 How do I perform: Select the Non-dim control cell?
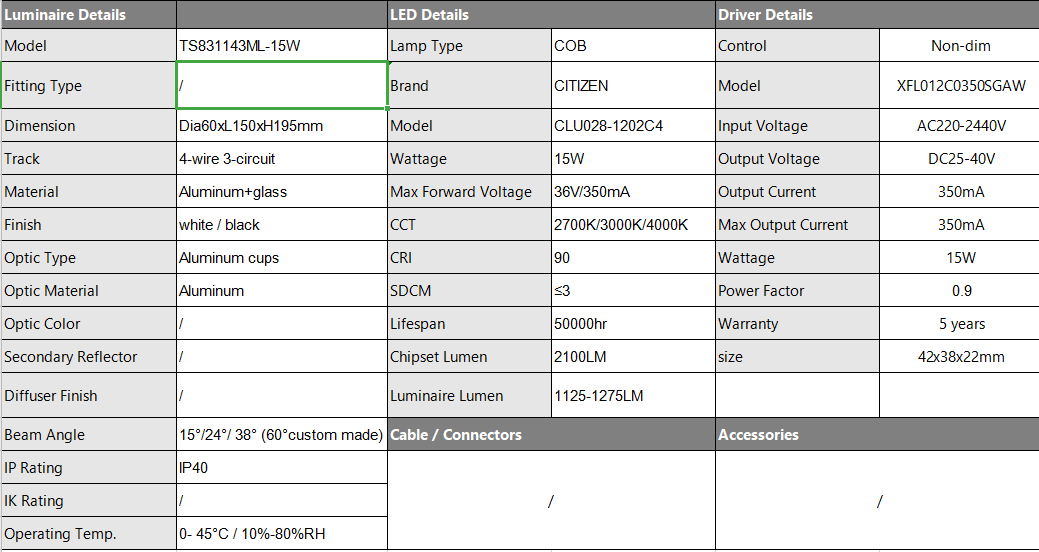coord(959,46)
